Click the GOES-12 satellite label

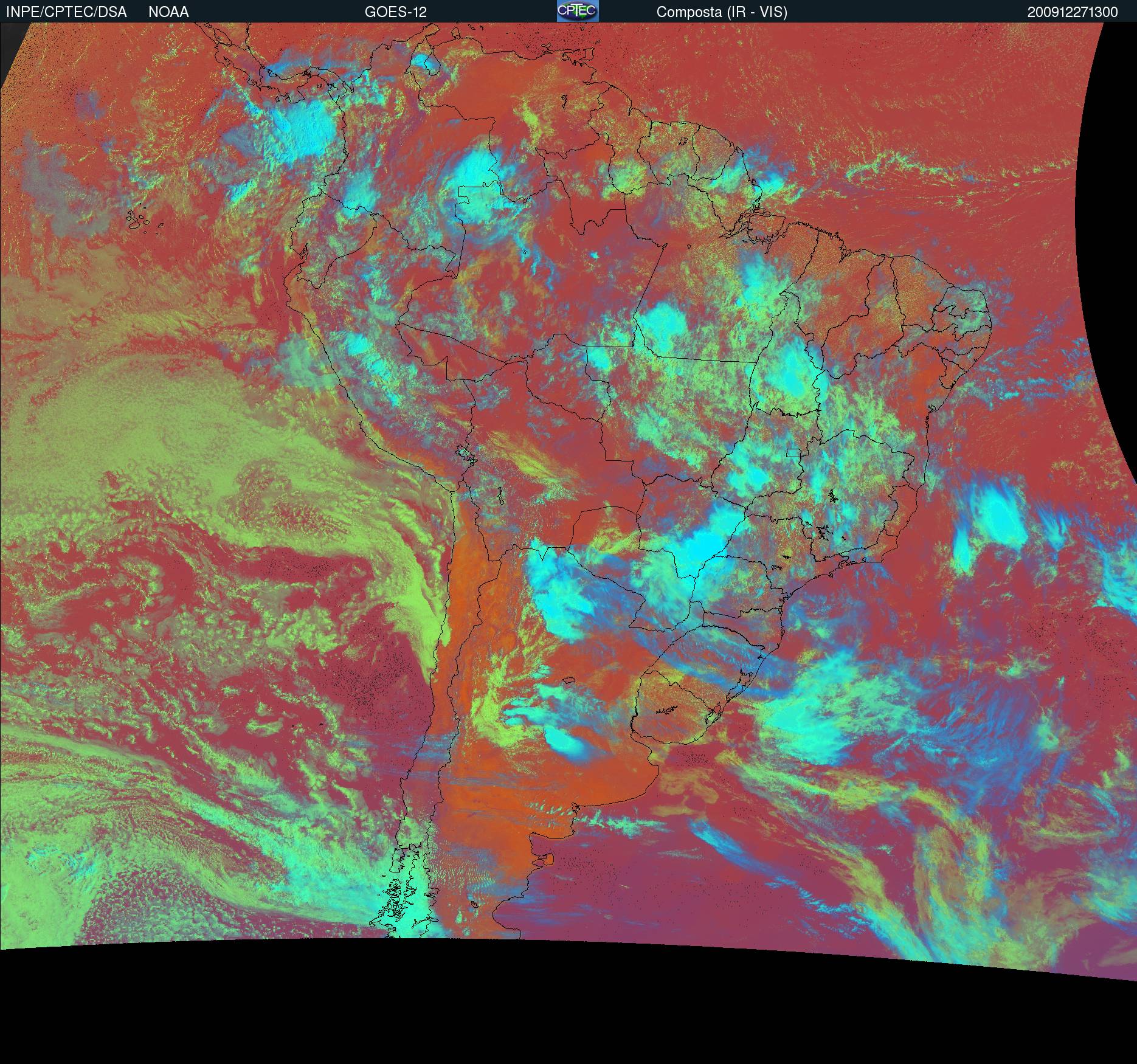click(396, 12)
